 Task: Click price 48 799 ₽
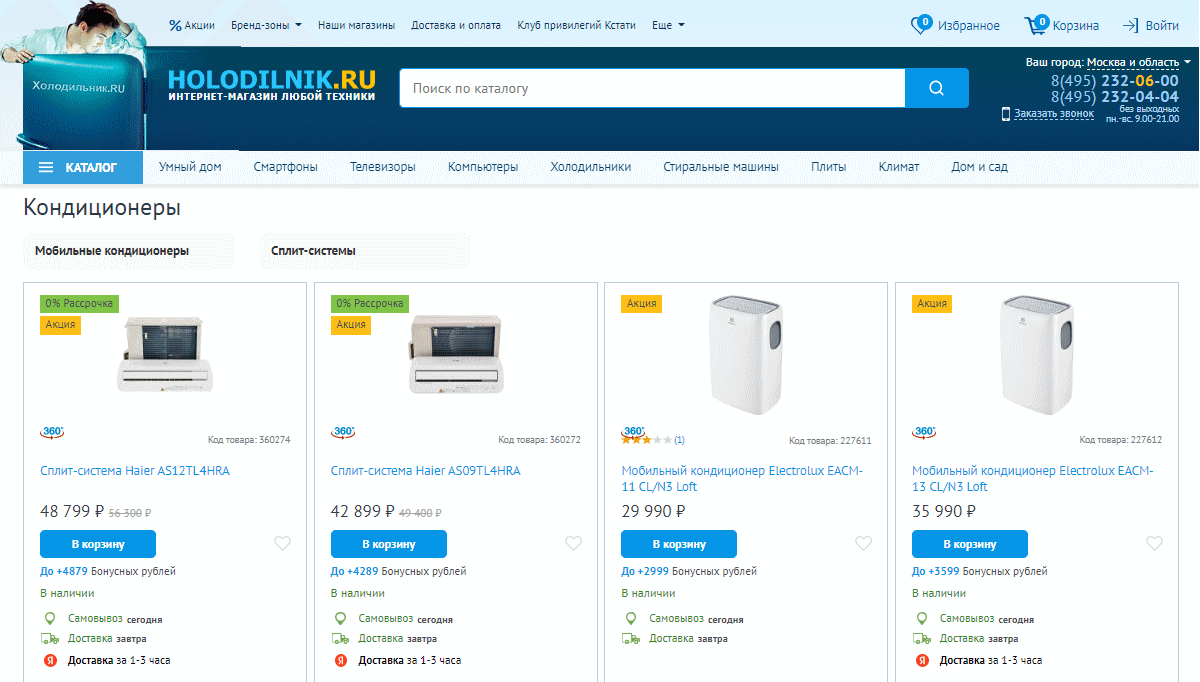tap(72, 511)
